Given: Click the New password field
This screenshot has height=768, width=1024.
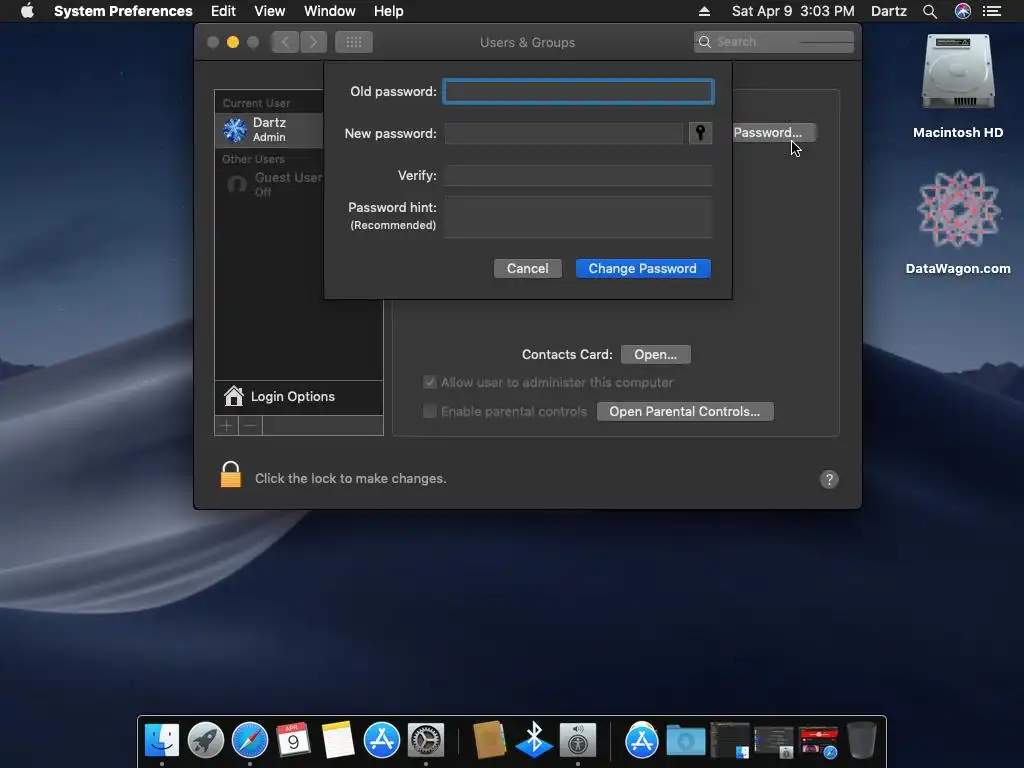Looking at the screenshot, I should 564,133.
